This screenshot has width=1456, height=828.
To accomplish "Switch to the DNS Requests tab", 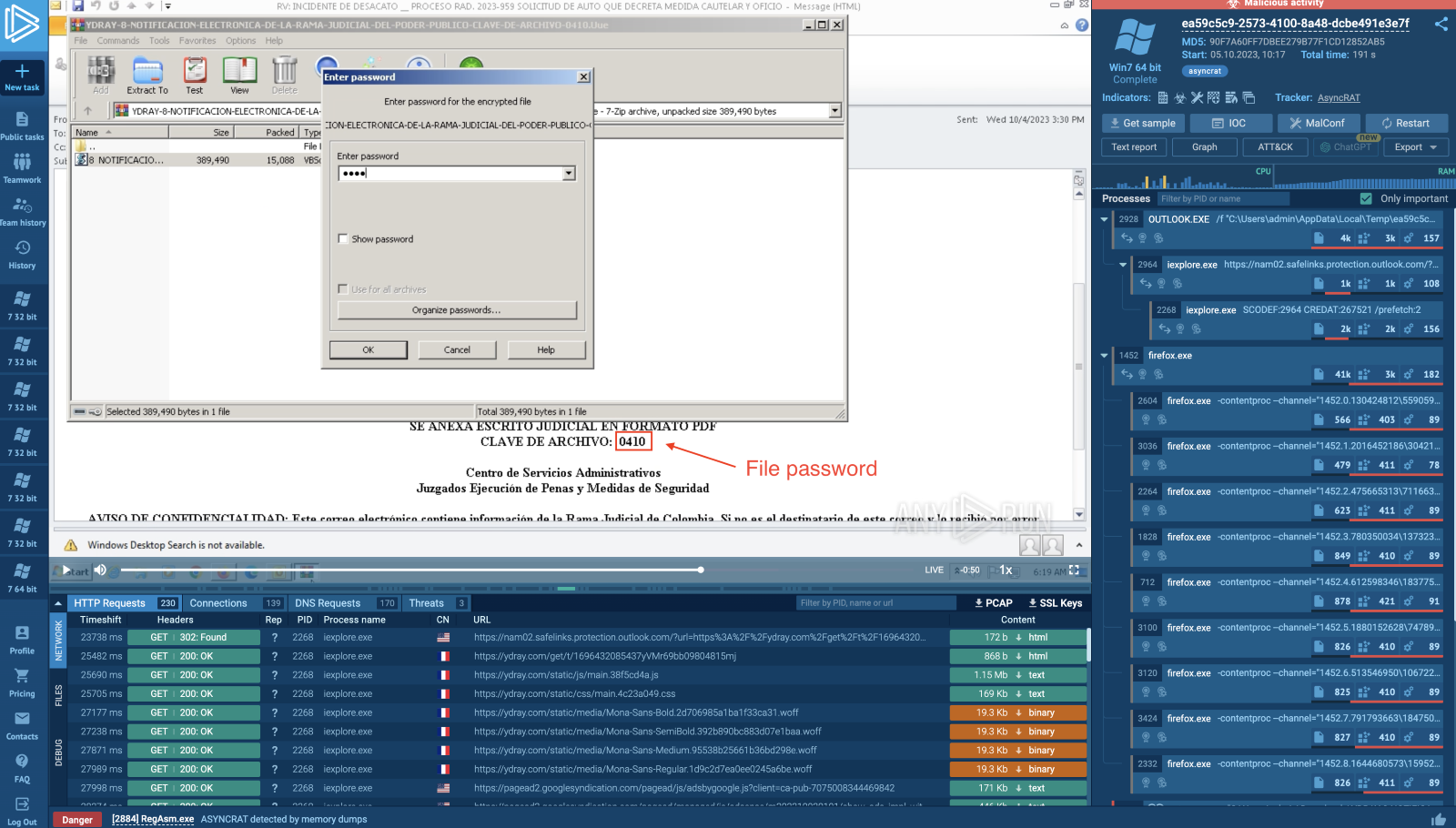I will 328,603.
